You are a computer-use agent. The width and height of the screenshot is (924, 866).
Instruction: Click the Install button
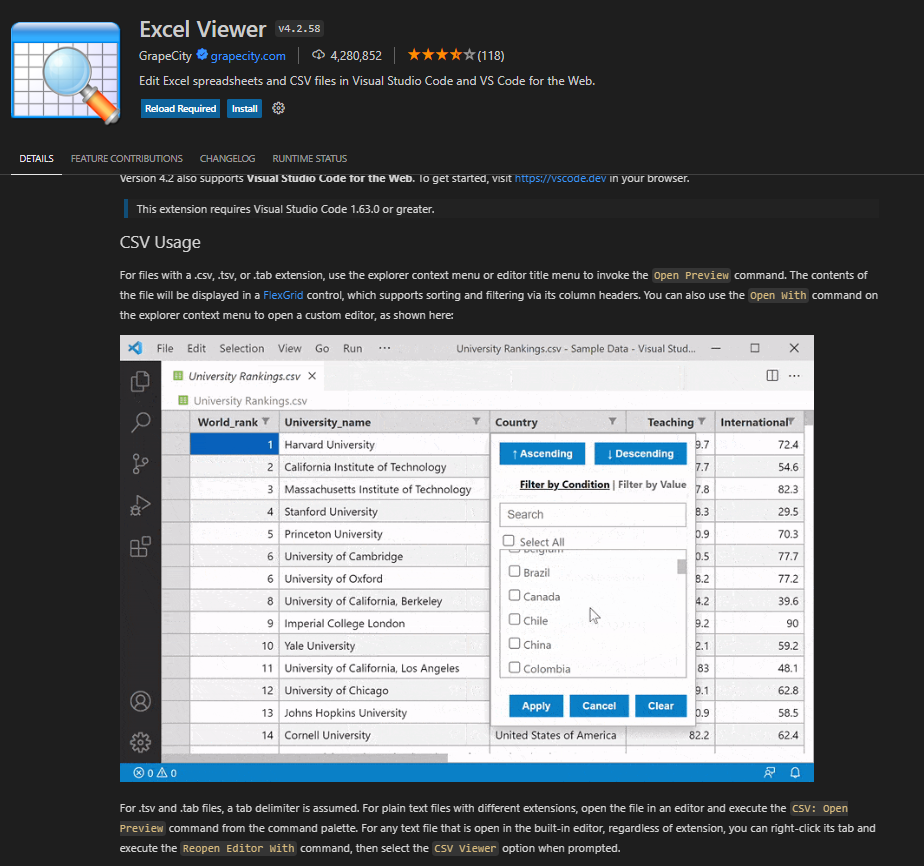pos(245,108)
